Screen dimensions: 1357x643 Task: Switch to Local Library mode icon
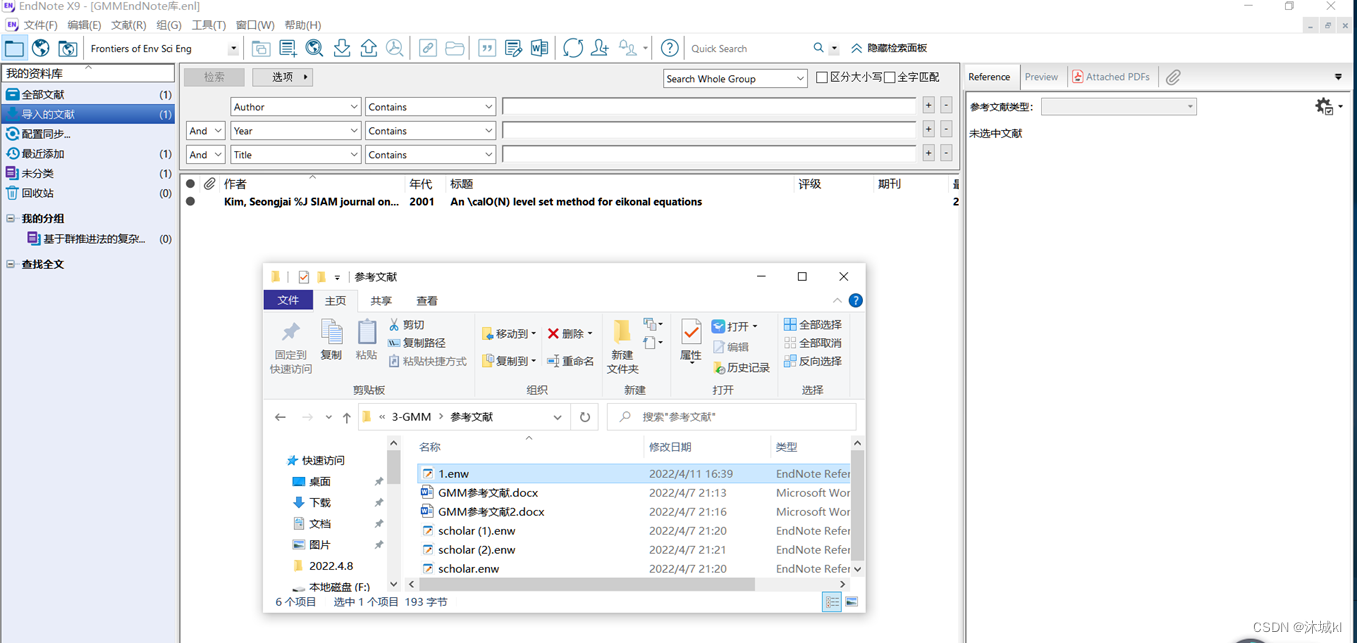click(14, 48)
